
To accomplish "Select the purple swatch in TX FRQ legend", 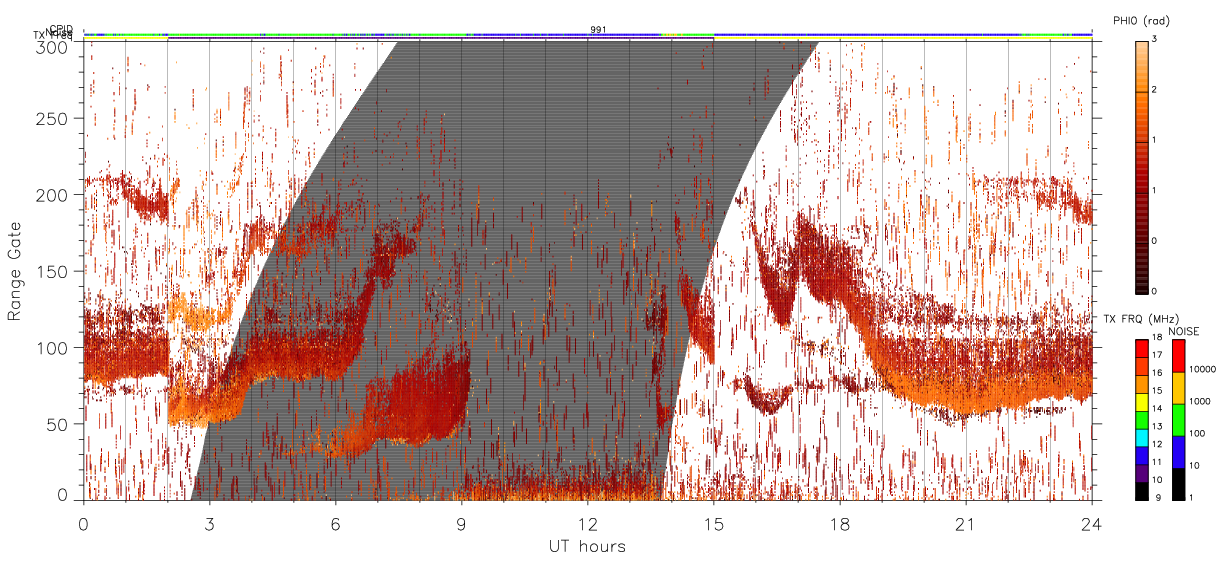I will [1141, 475].
